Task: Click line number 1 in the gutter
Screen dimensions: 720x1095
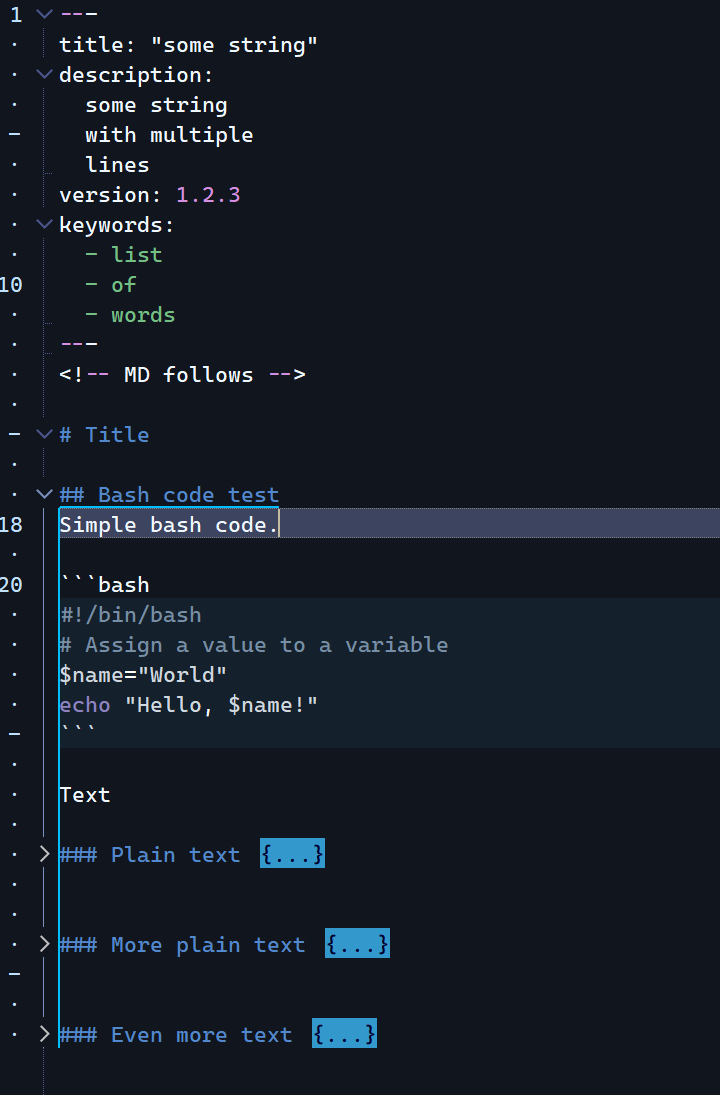Action: pyautogui.click(x=16, y=15)
